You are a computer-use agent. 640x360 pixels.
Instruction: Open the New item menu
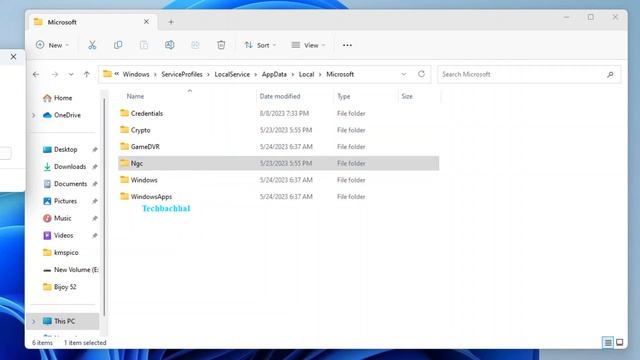[x=52, y=45]
